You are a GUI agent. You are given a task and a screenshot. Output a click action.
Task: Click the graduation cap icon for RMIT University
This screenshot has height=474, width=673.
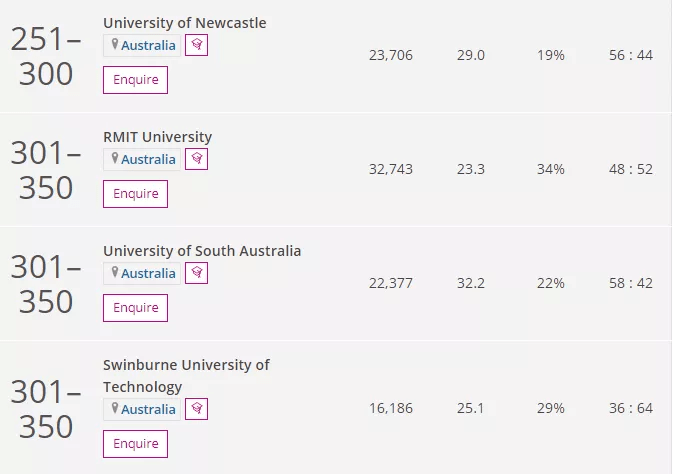[x=197, y=159]
